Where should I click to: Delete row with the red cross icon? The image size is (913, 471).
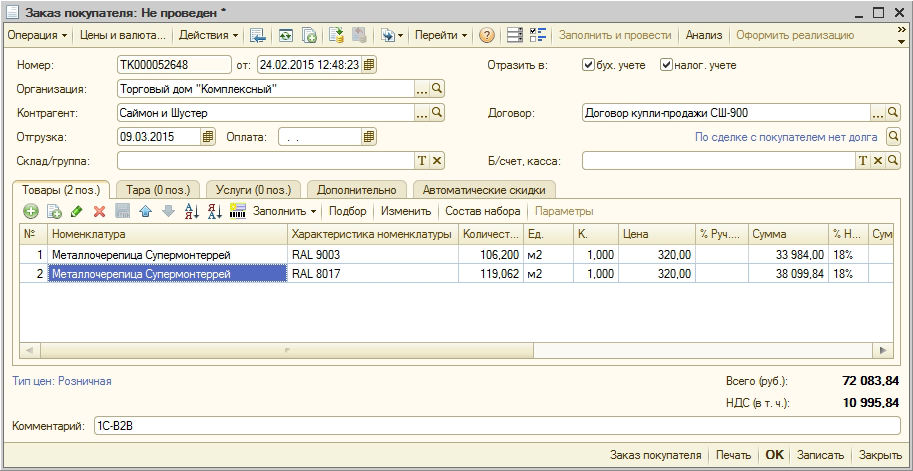pyautogui.click(x=100, y=211)
